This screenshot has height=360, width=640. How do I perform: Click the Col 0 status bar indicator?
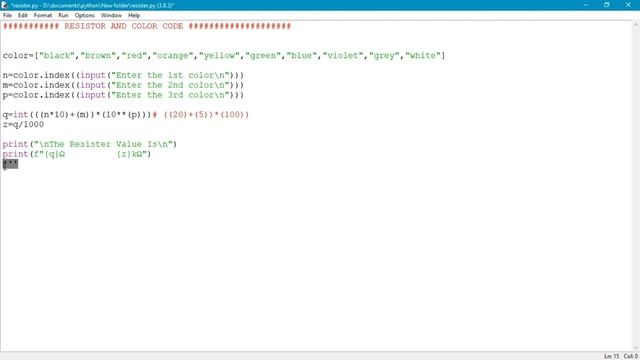pyautogui.click(x=631, y=356)
